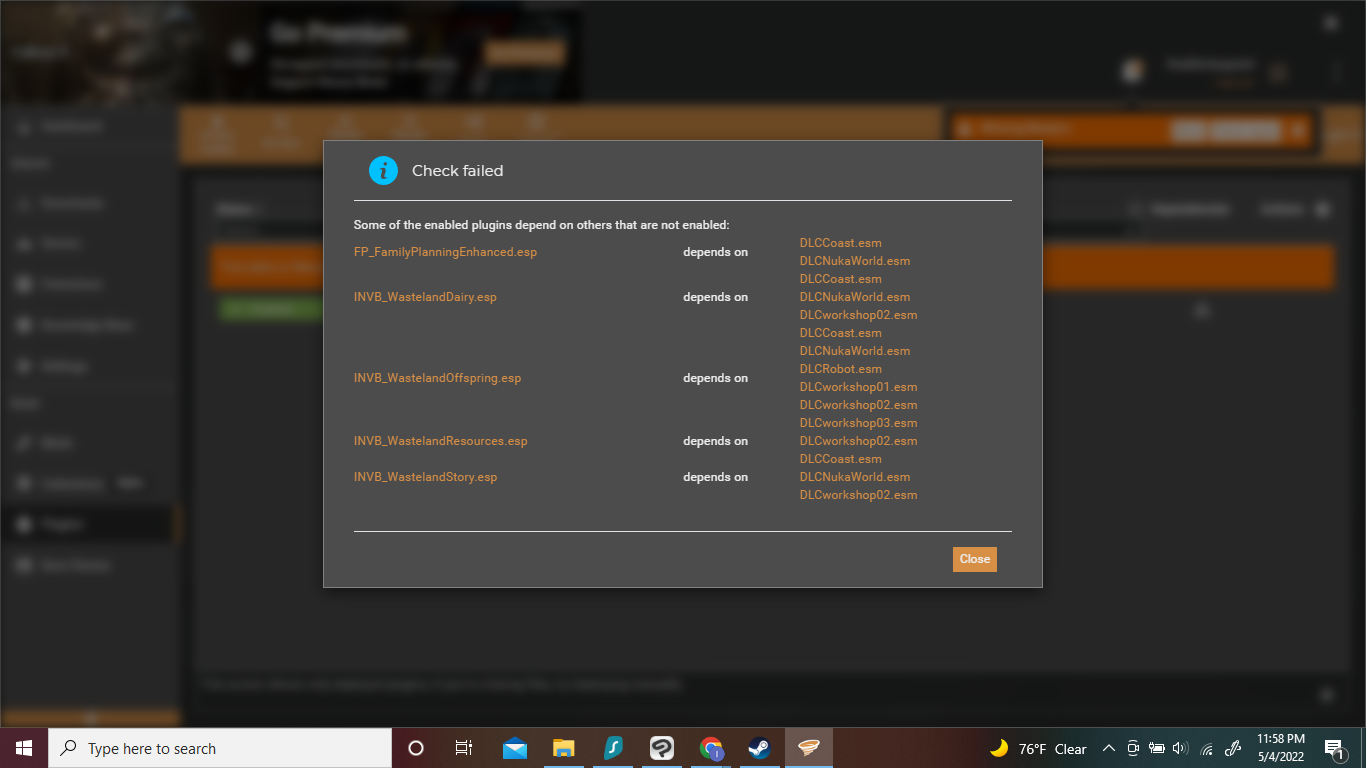Click DLCNukaWorld.esm in INVB_WastelandOffspring.esp dependencies
Screen dimensions: 1366x768
855,351
